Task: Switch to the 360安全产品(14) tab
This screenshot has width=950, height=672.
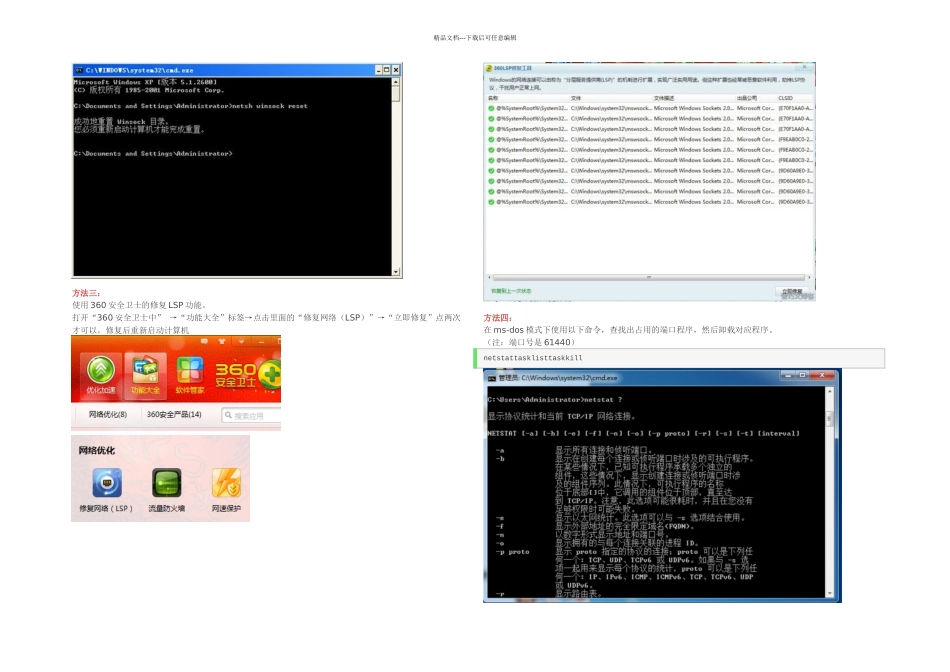Action: pos(174,414)
